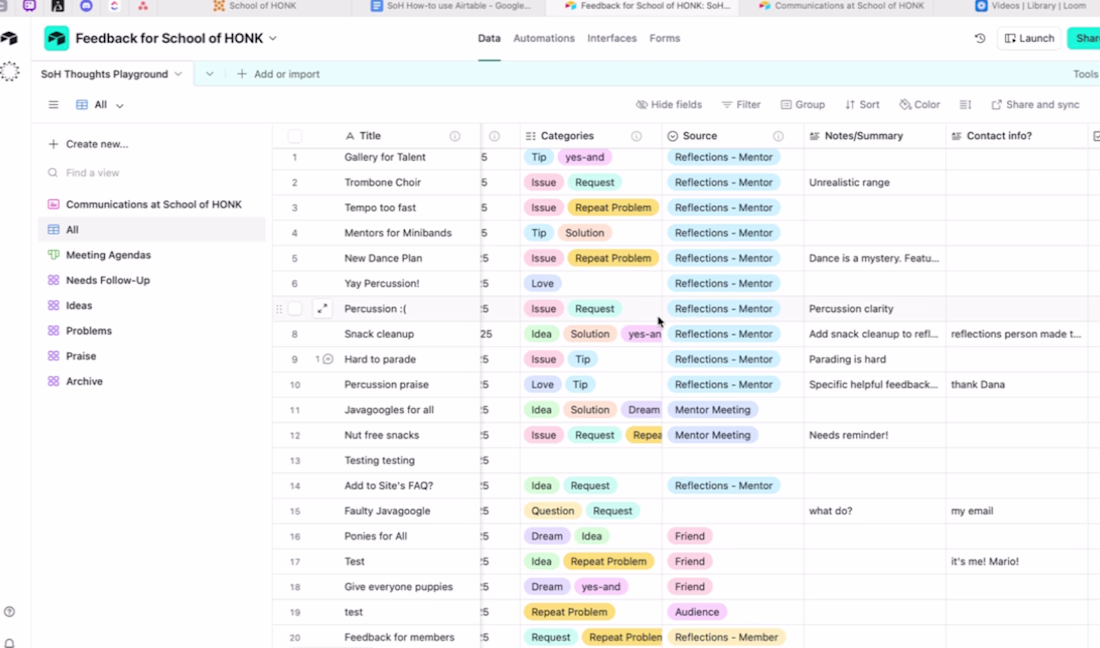Open the School of HONK browser tab
1100x648 pixels.
255,6
